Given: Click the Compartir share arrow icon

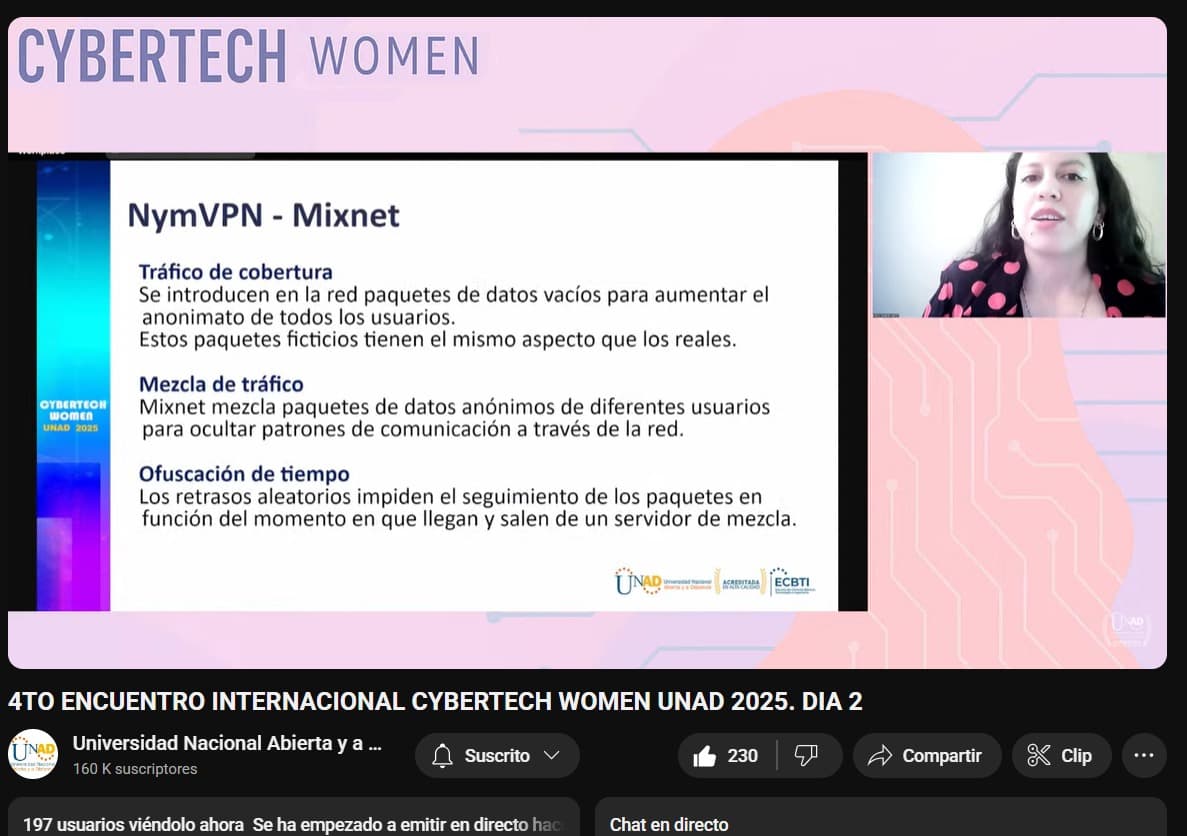Looking at the screenshot, I should (x=880, y=756).
